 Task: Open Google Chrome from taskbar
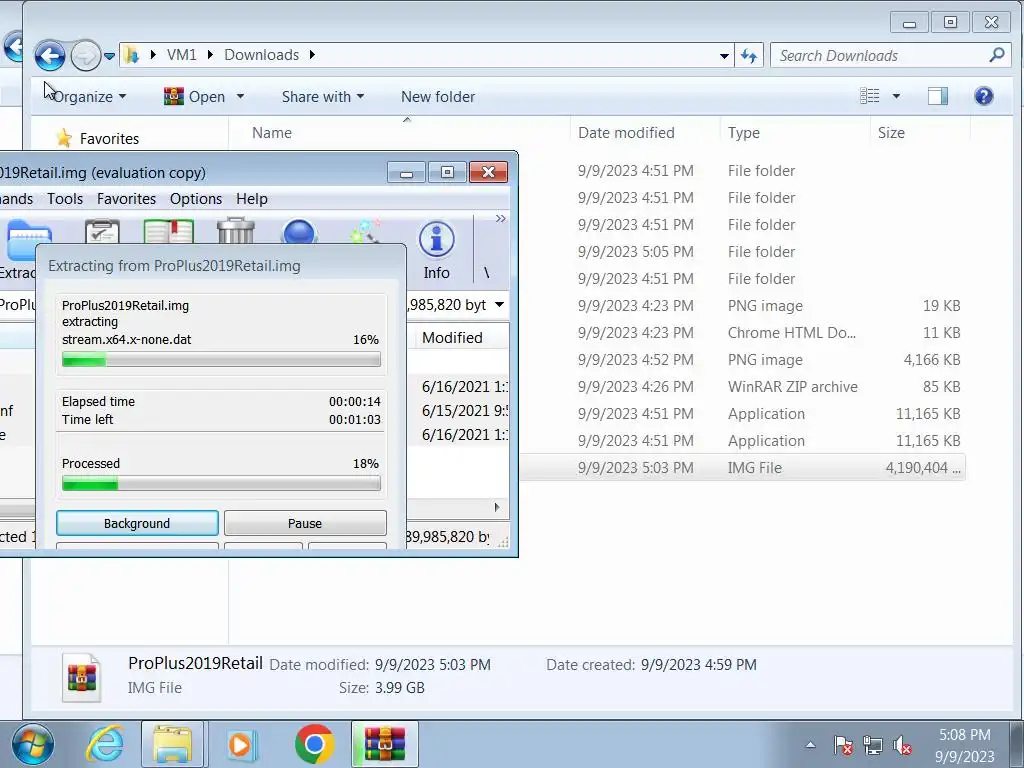coord(314,744)
